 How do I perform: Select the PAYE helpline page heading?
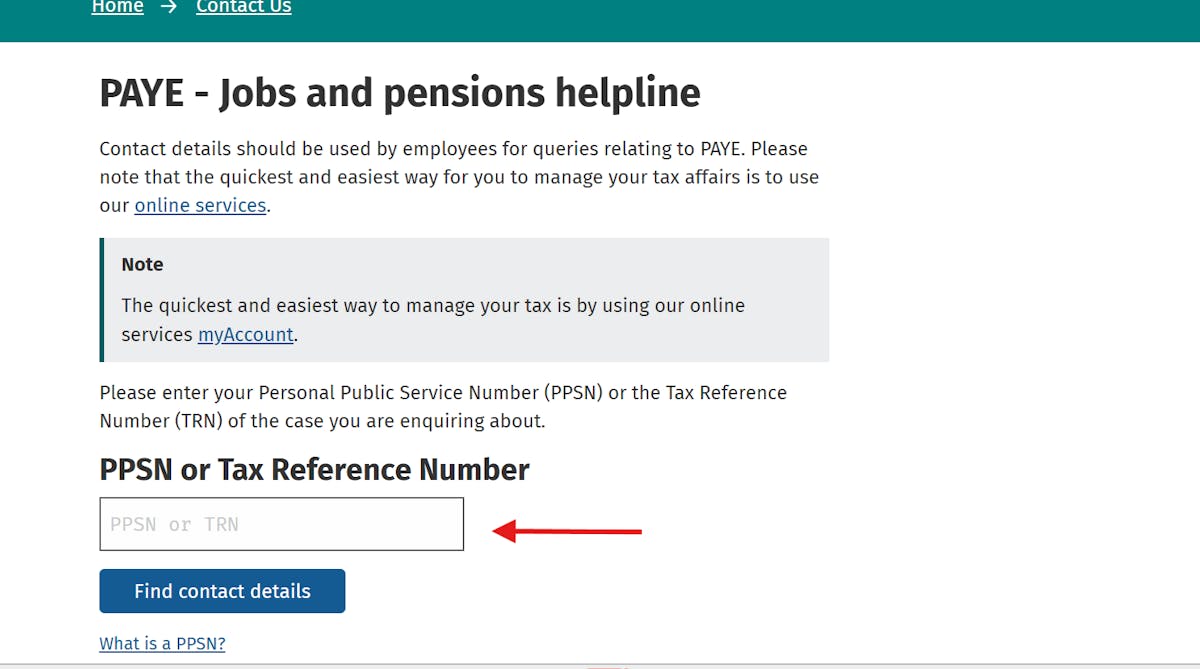tap(399, 92)
